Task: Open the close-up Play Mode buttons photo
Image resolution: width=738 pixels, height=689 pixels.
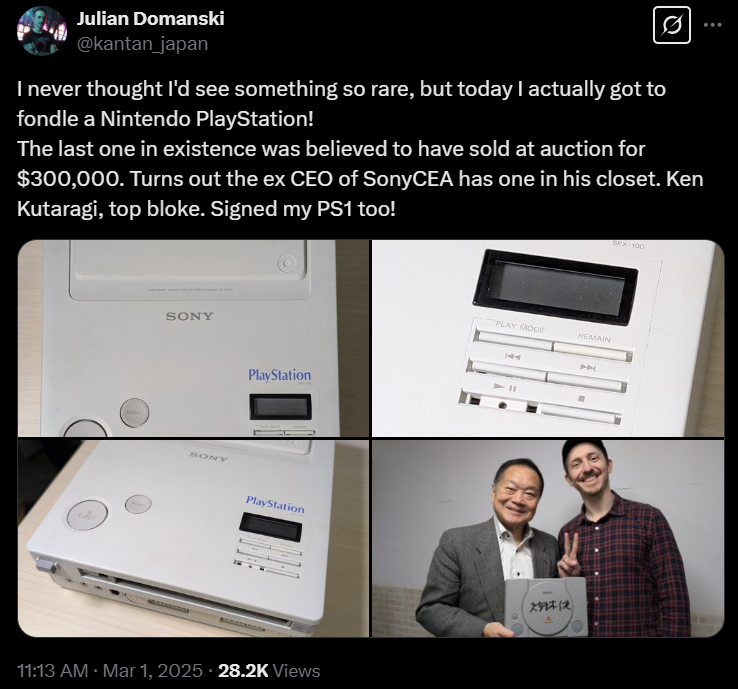Action: [548, 338]
